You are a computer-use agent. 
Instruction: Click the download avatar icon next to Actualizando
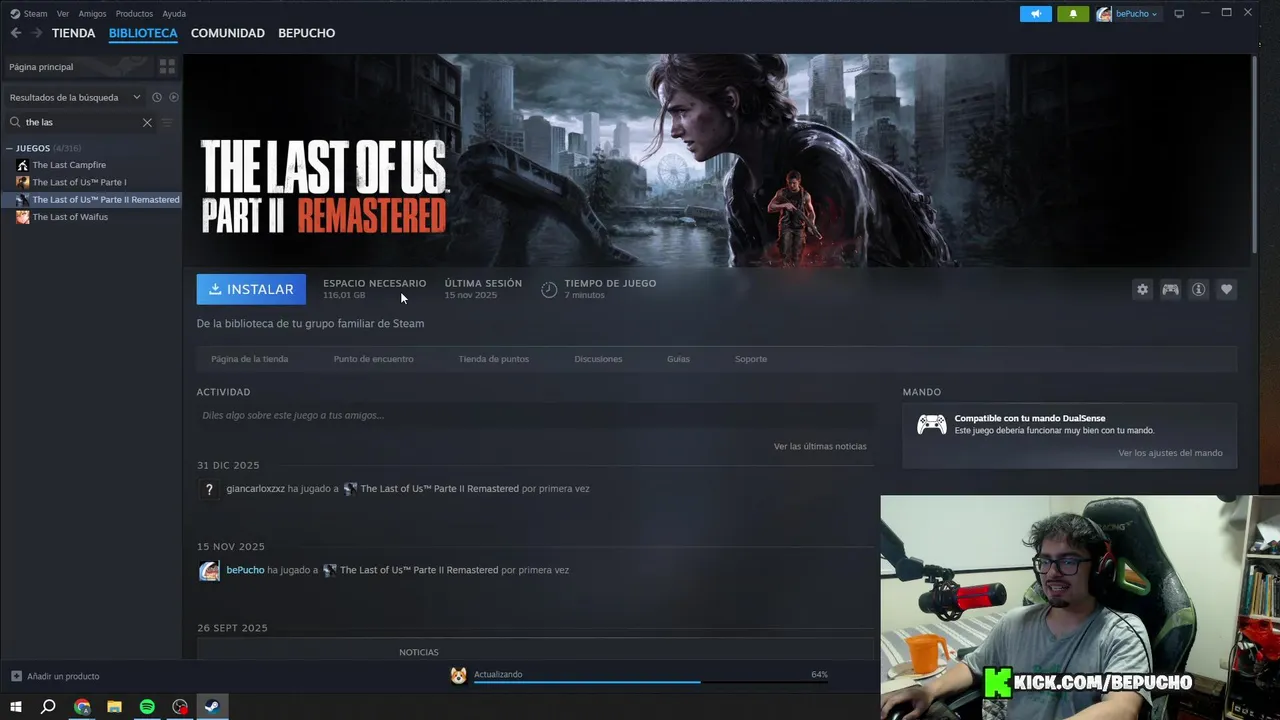point(458,676)
